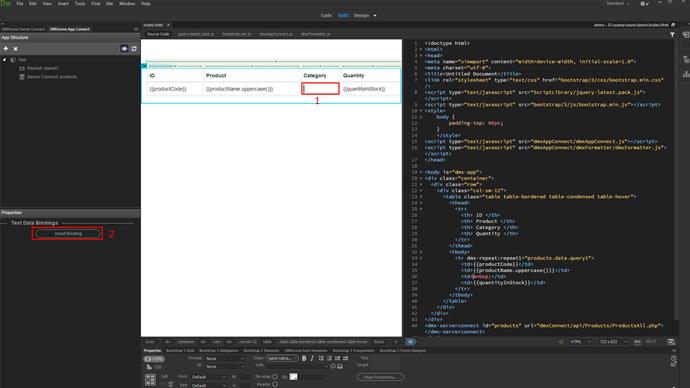The height and width of the screenshot is (388, 690).
Task: Toggle the App Structure eye visibility icon
Action: (x=124, y=48)
